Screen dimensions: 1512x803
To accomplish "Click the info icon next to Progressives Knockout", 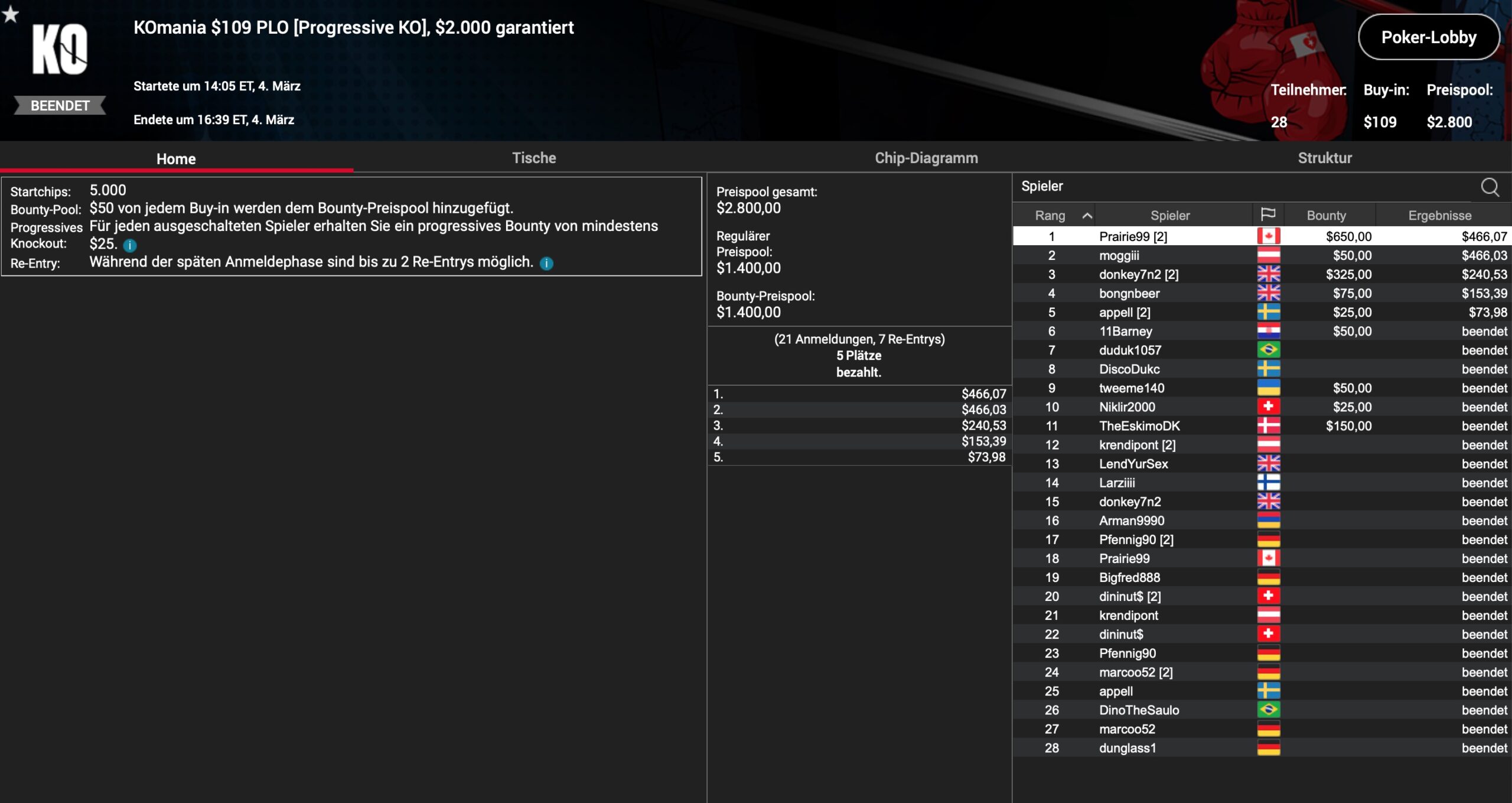I will pyautogui.click(x=130, y=245).
